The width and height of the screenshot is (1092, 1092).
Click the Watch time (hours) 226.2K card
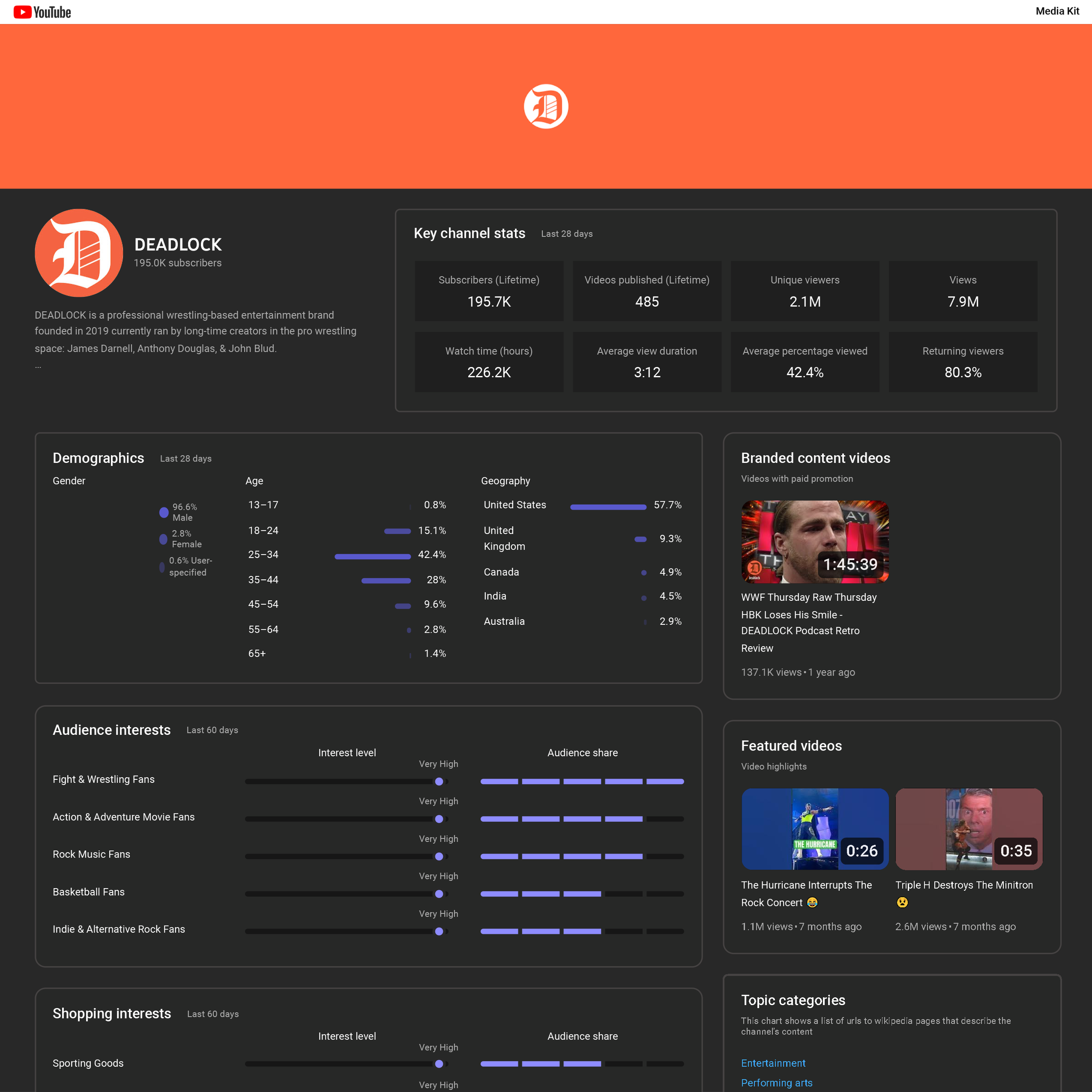[x=489, y=362]
